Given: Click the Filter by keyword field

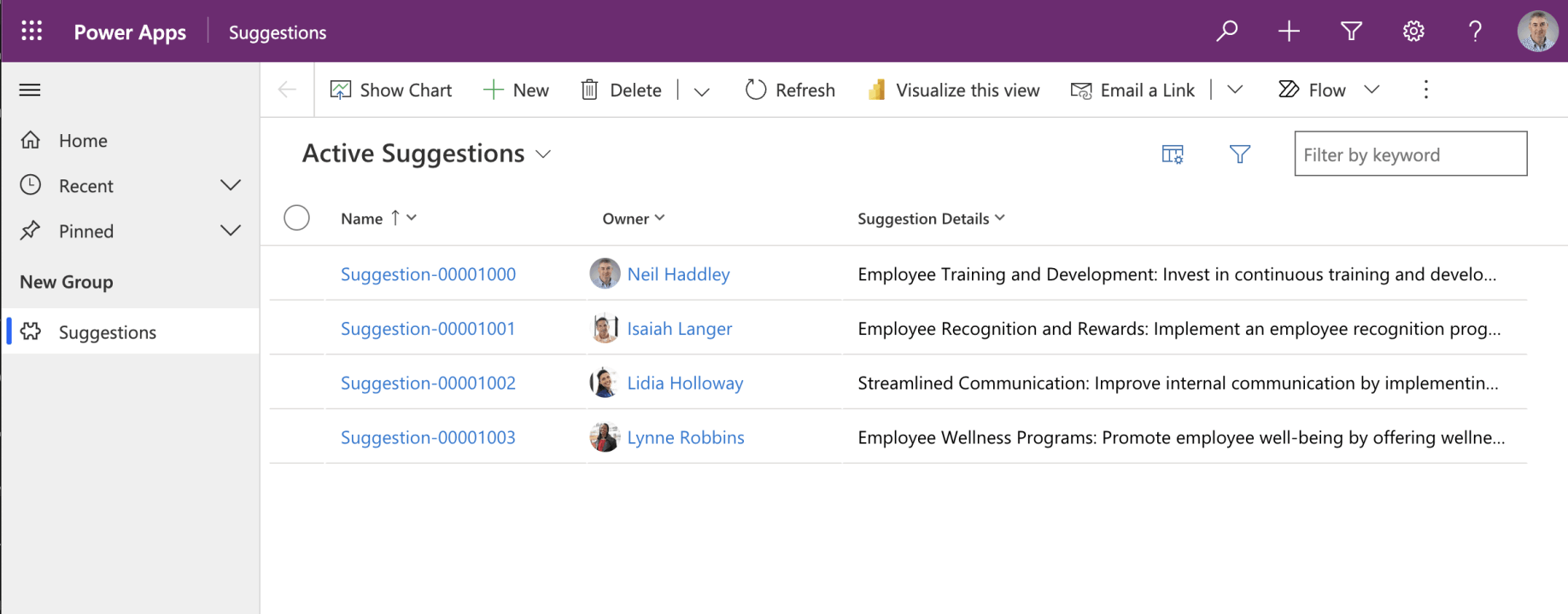Looking at the screenshot, I should pyautogui.click(x=1410, y=155).
